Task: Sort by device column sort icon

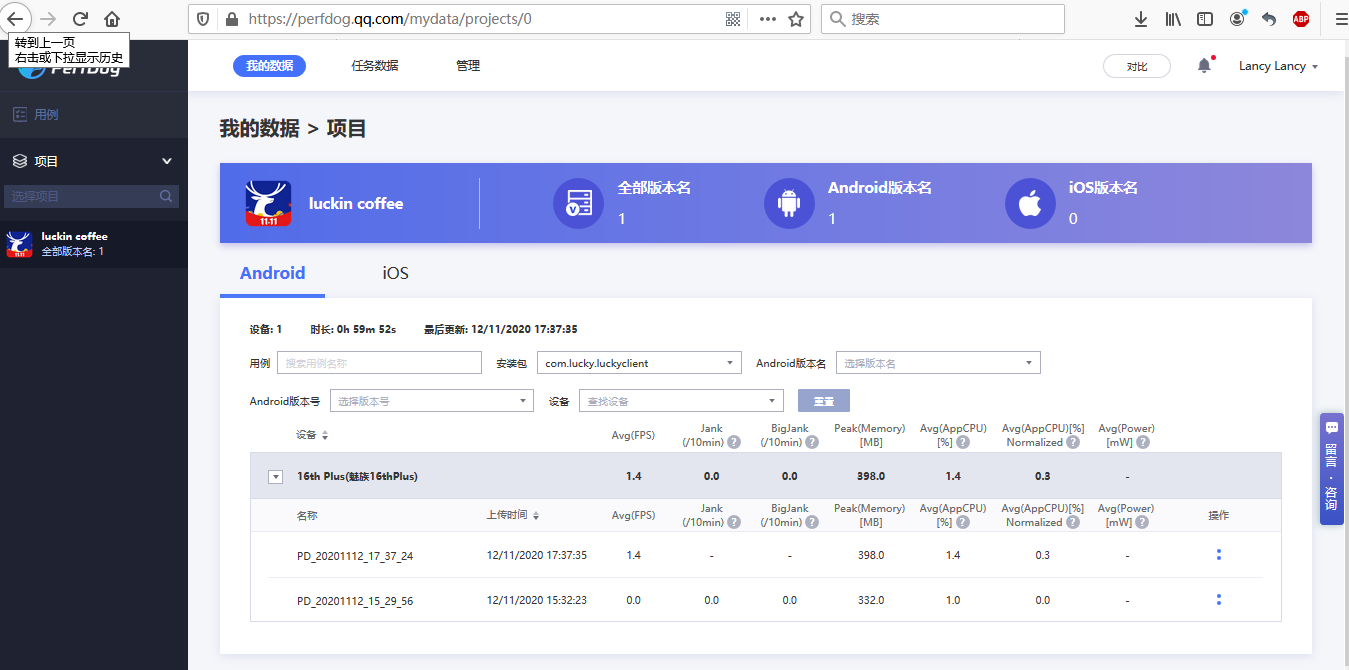Action: [324, 435]
